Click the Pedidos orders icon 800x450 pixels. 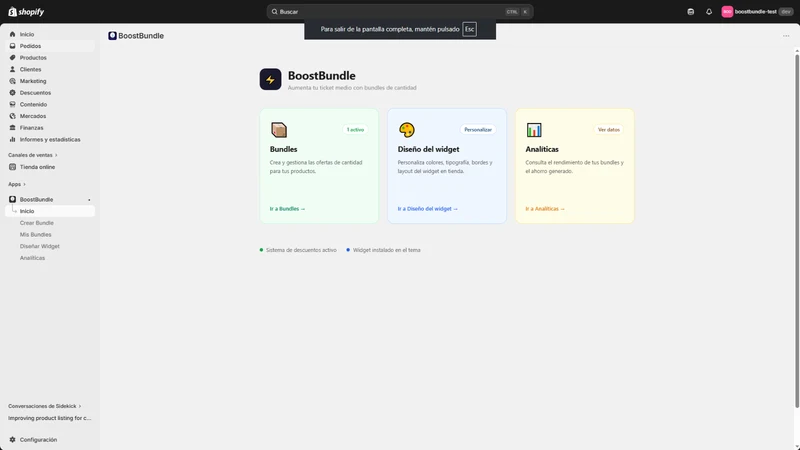click(x=12, y=46)
